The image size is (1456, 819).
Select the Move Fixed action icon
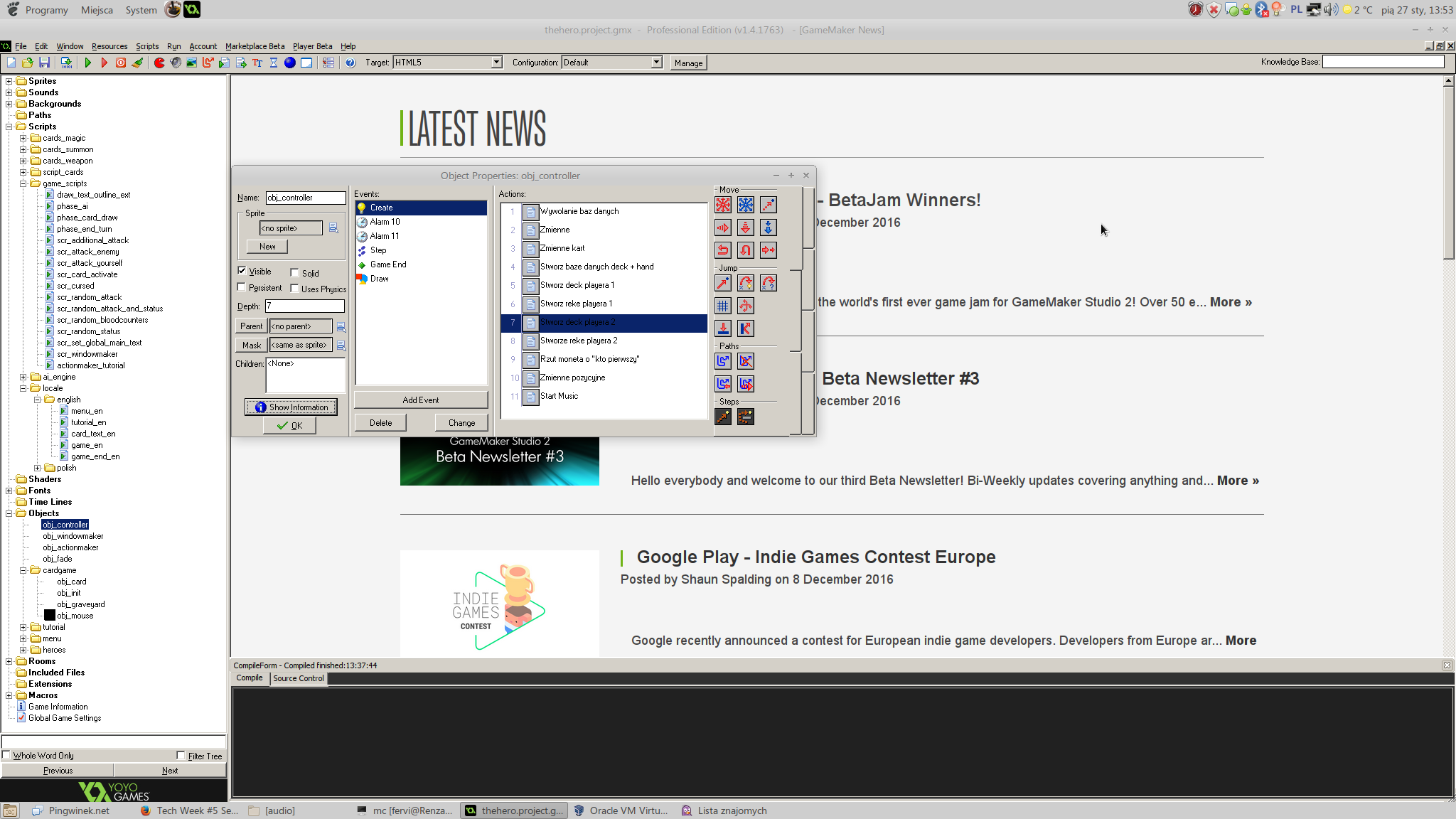pos(723,205)
